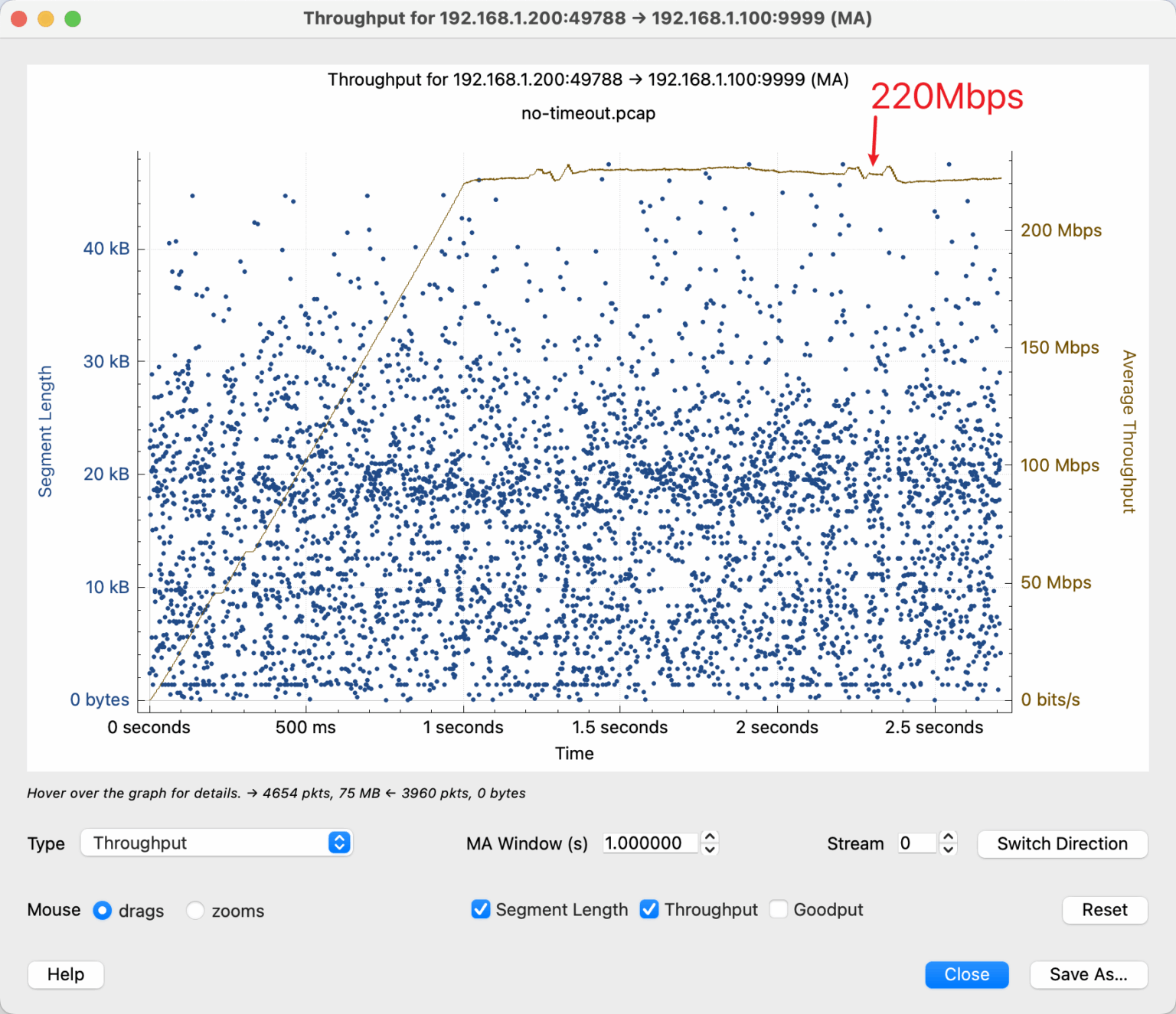Click the MA Window input field
Image resolution: width=1176 pixels, height=1014 pixels.
point(649,843)
